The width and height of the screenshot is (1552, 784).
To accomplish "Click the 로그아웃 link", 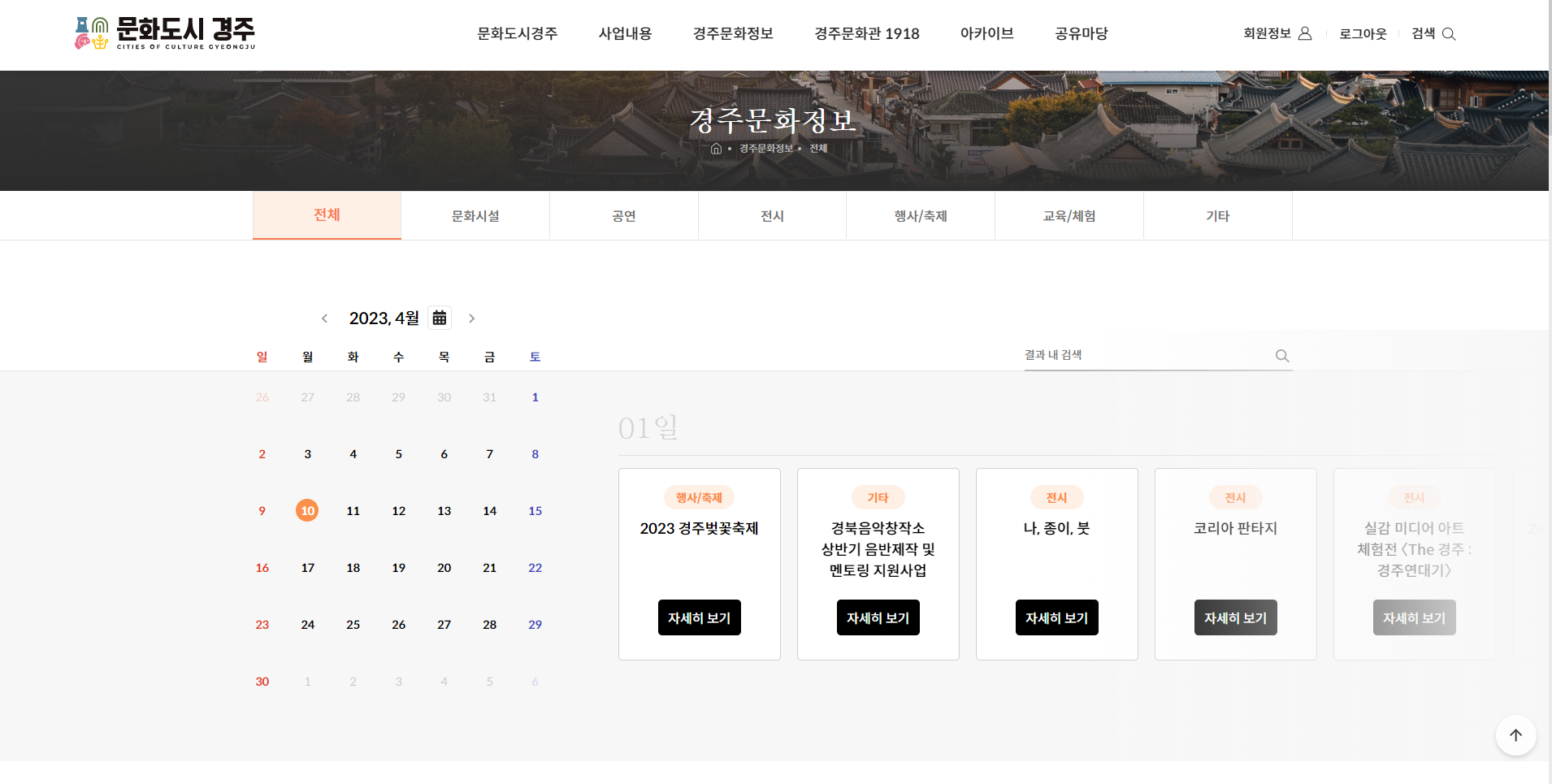I will [1363, 34].
